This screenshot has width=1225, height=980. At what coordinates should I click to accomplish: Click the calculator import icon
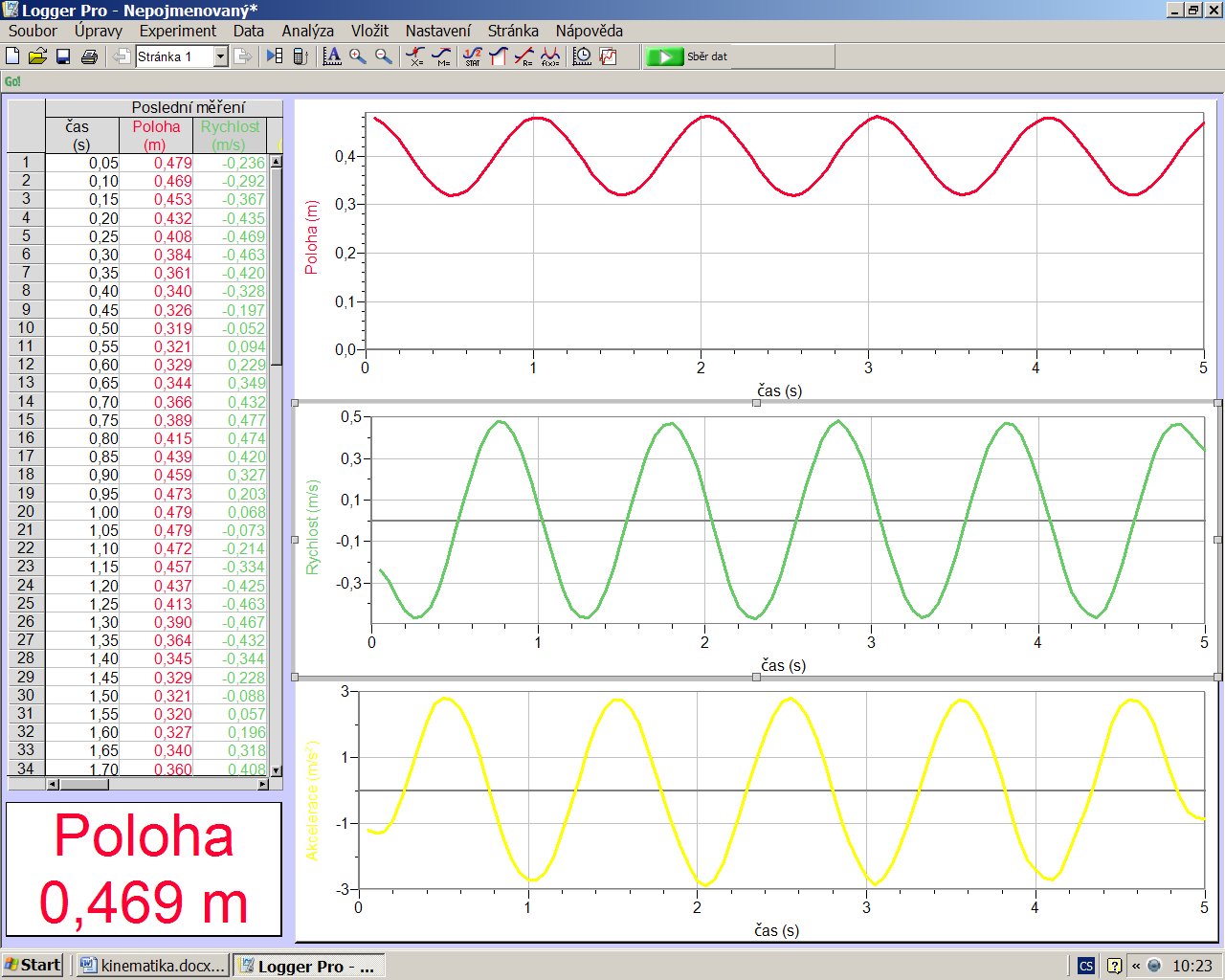pyautogui.click(x=300, y=56)
